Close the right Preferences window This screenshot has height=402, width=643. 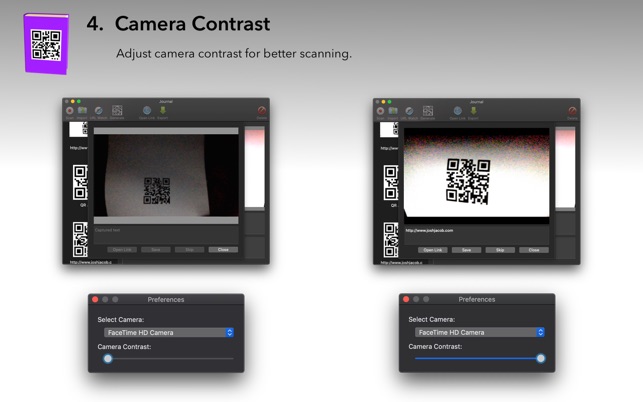pyautogui.click(x=406, y=299)
